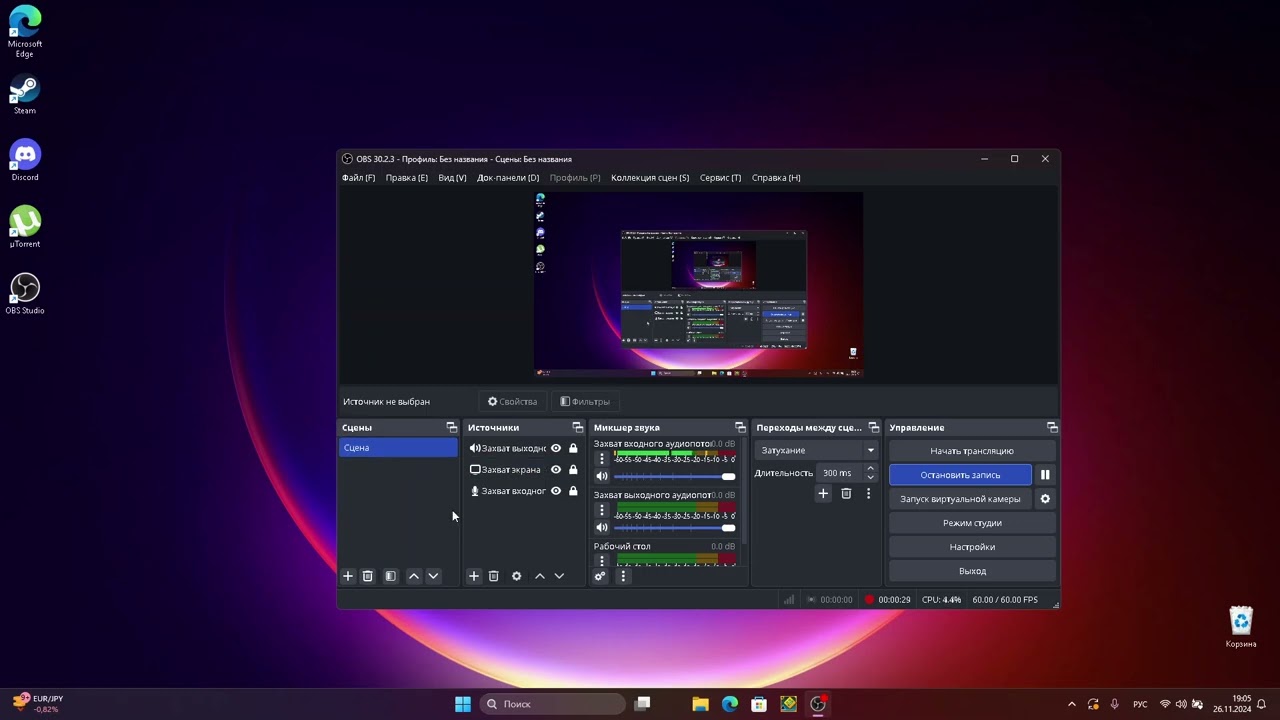Add a new scene with plus icon

pyautogui.click(x=348, y=576)
